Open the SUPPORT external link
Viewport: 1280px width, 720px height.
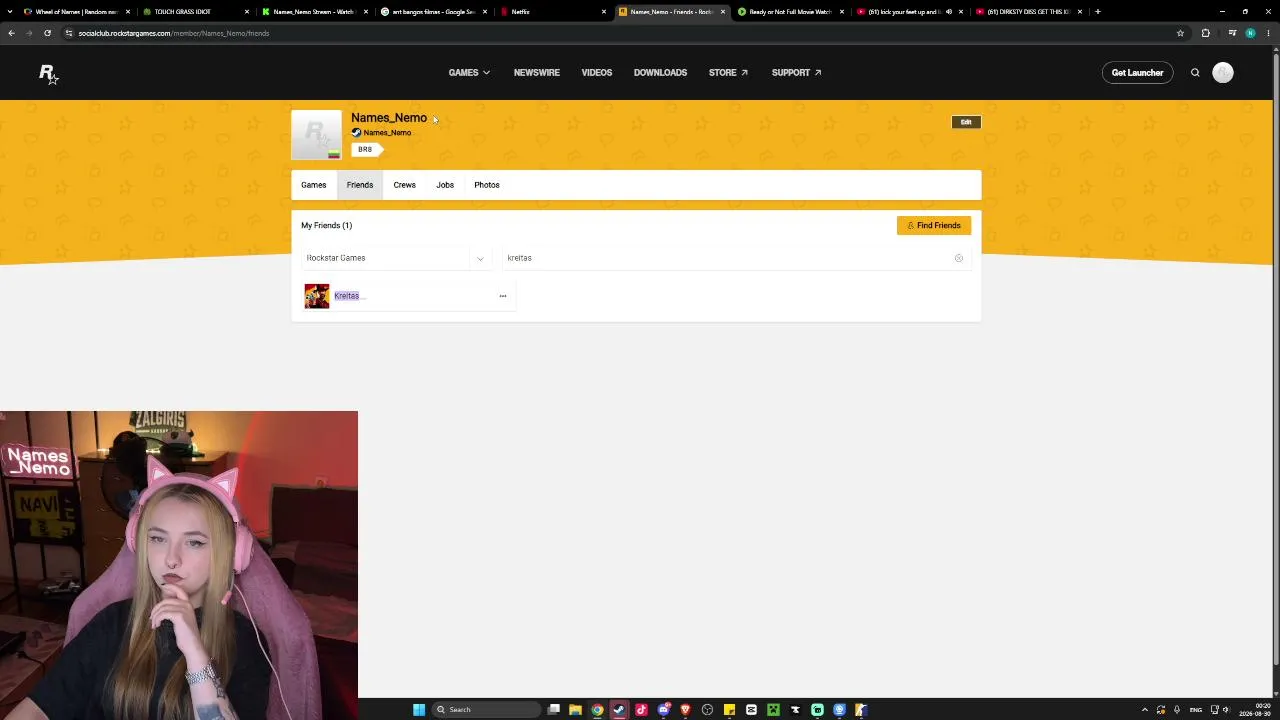pos(796,73)
